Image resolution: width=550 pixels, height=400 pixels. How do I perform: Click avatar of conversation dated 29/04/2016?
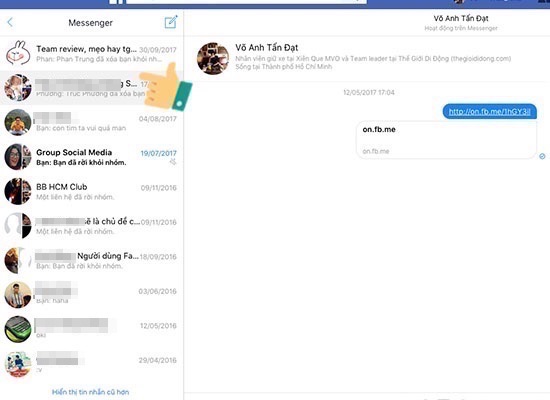pyautogui.click(x=18, y=364)
